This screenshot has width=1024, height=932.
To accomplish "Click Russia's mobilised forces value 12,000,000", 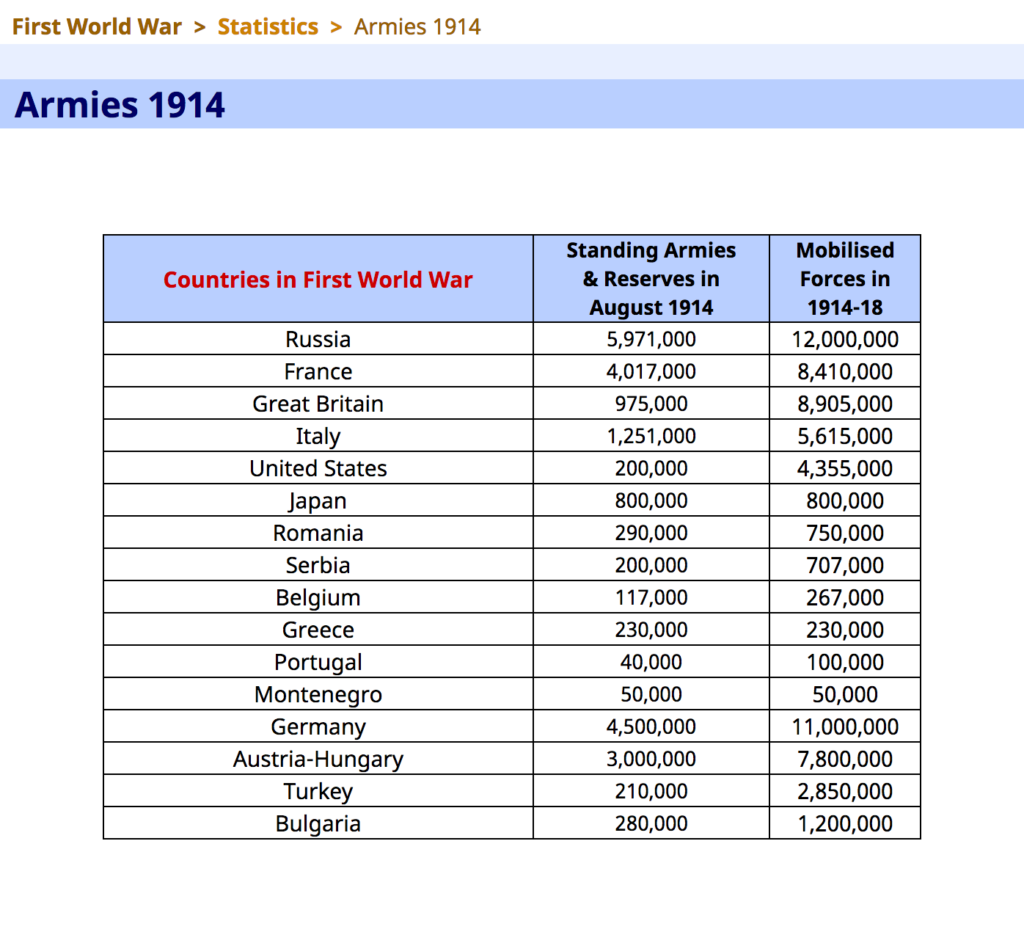I will (x=845, y=339).
